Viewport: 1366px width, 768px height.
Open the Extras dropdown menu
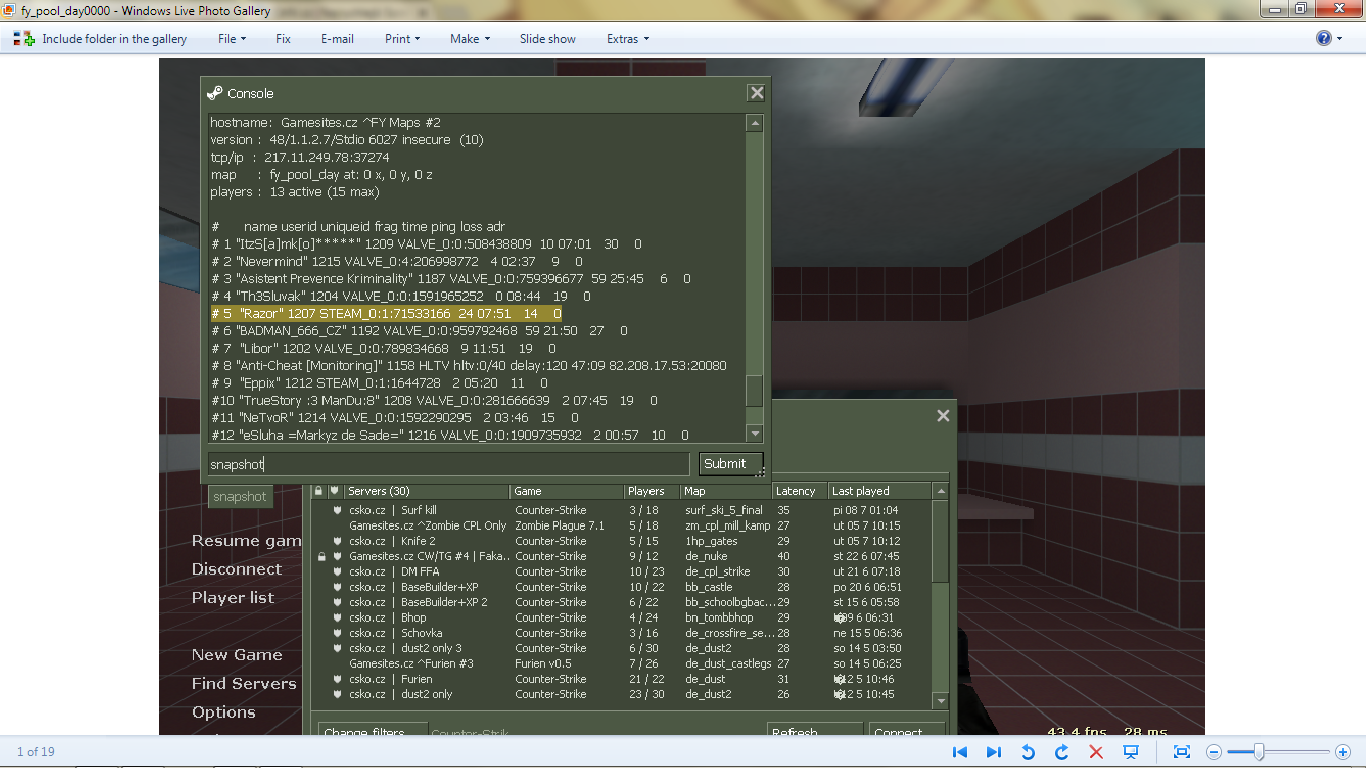coord(627,39)
